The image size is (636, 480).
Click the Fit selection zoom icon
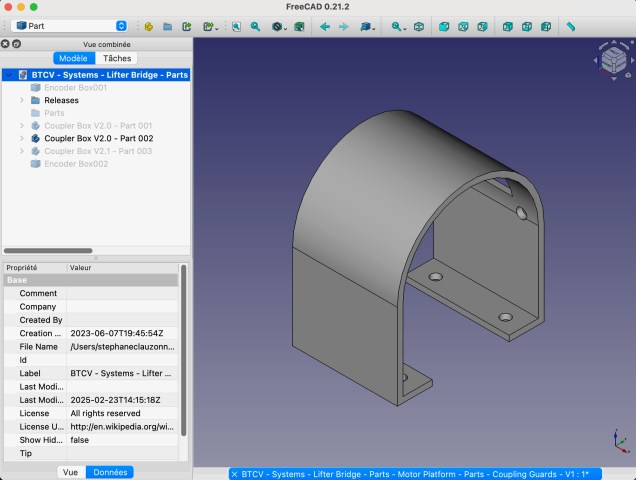pyautogui.click(x=256, y=26)
